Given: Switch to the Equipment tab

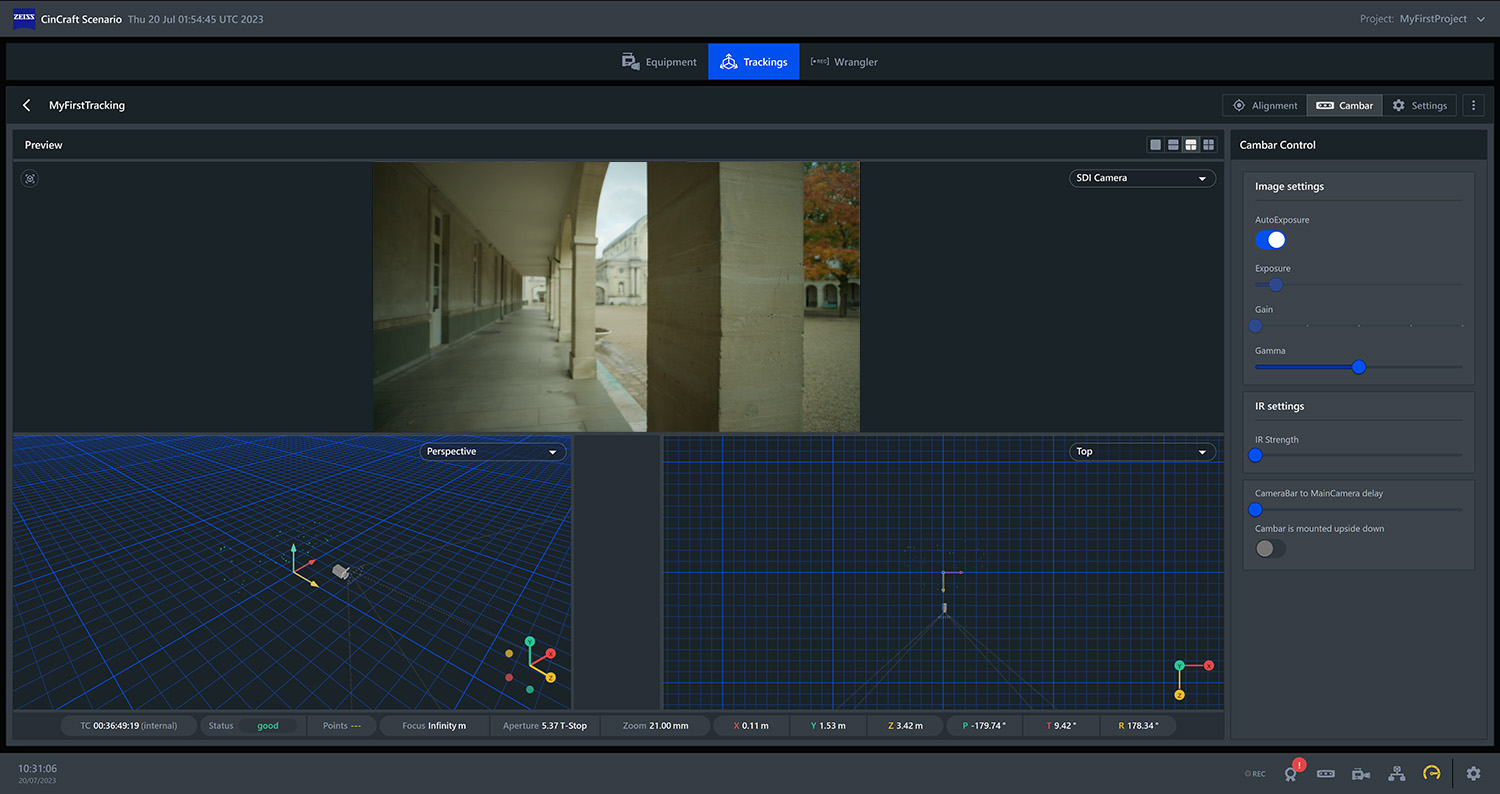Looking at the screenshot, I should tap(659, 61).
